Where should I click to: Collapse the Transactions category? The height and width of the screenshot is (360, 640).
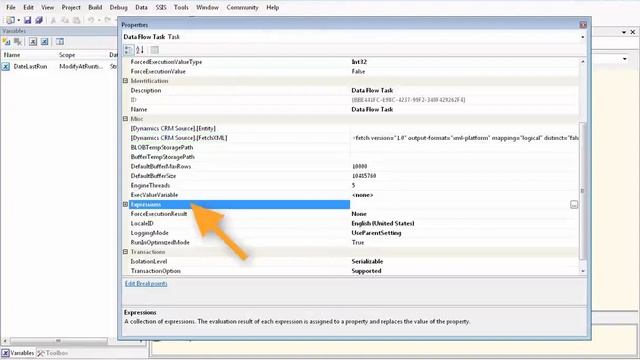[126, 252]
